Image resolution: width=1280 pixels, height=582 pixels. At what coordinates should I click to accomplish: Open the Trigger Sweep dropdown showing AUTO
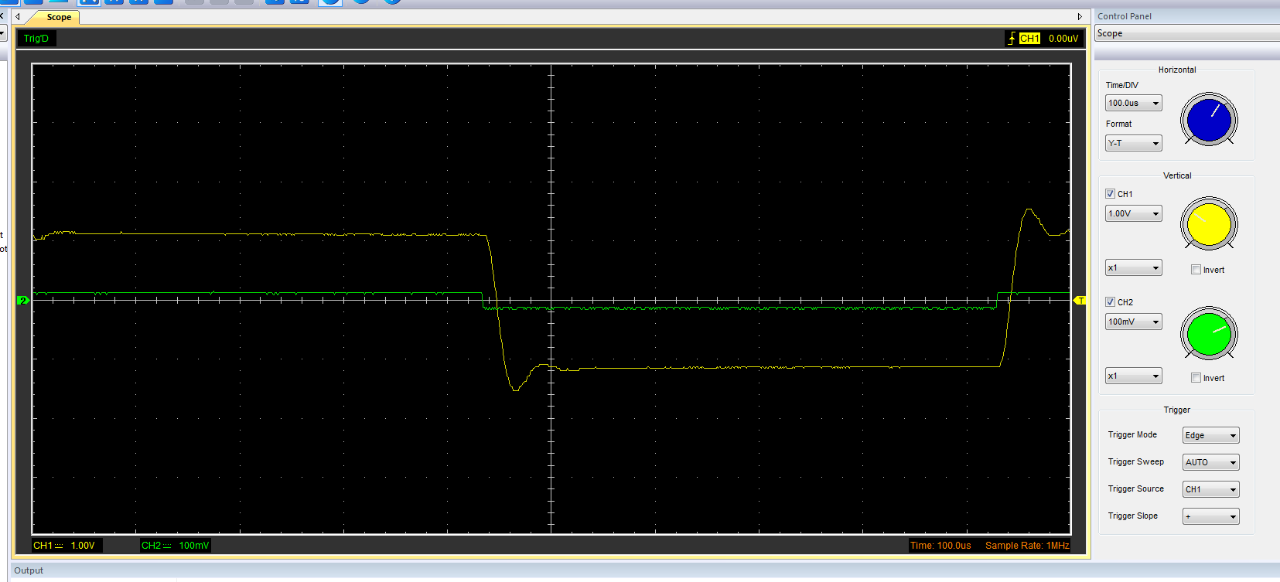[1210, 462]
